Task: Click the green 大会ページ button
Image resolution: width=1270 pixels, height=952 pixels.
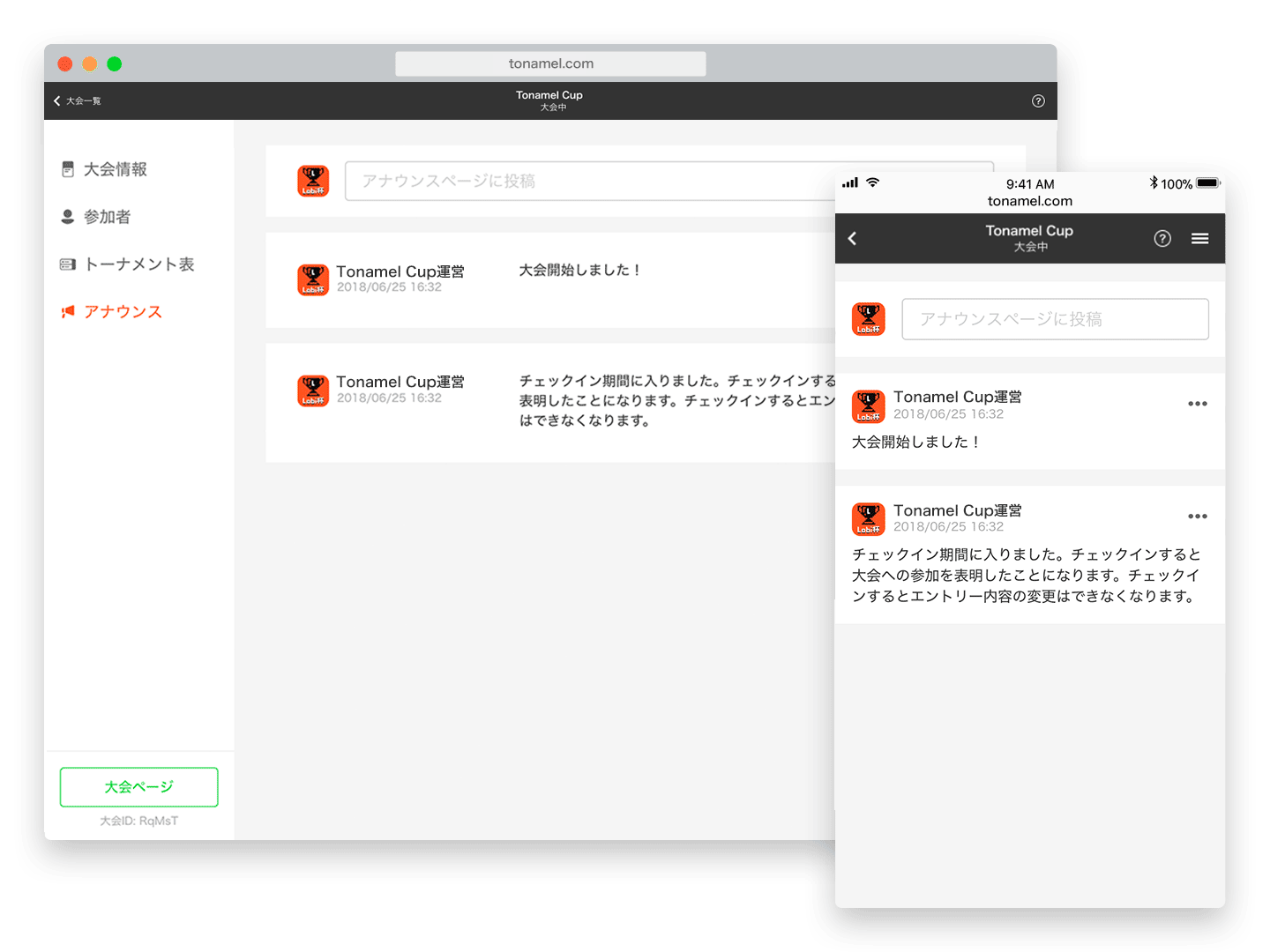Action: (139, 787)
